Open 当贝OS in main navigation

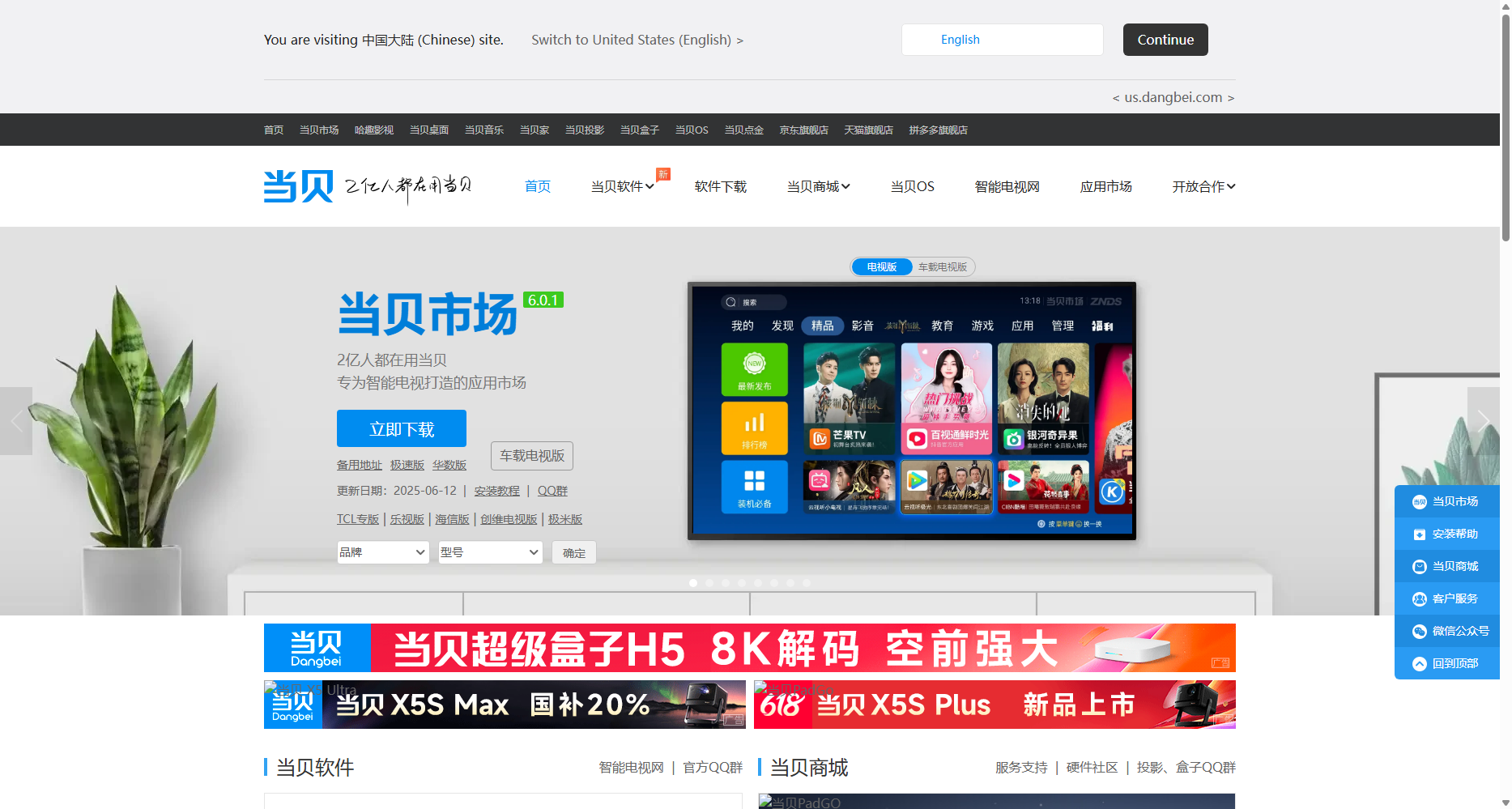(x=913, y=186)
